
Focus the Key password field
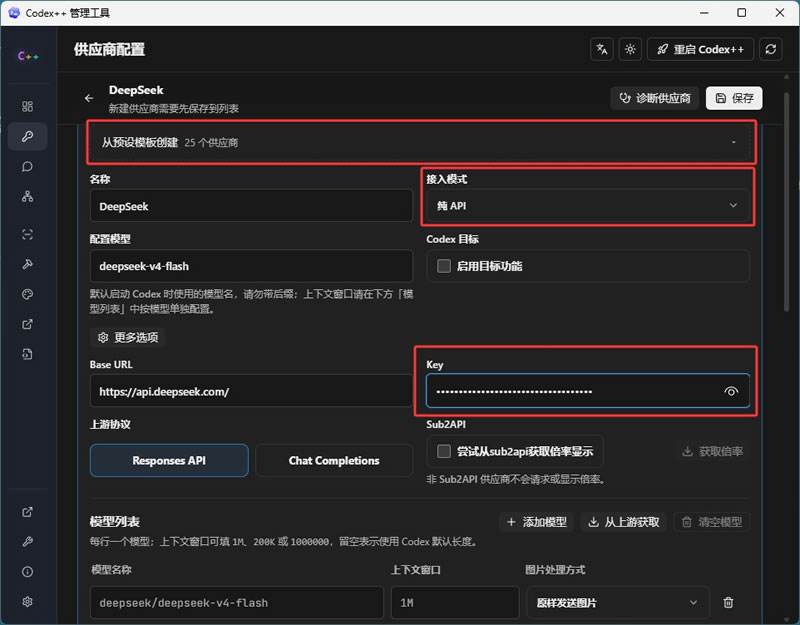(x=587, y=391)
